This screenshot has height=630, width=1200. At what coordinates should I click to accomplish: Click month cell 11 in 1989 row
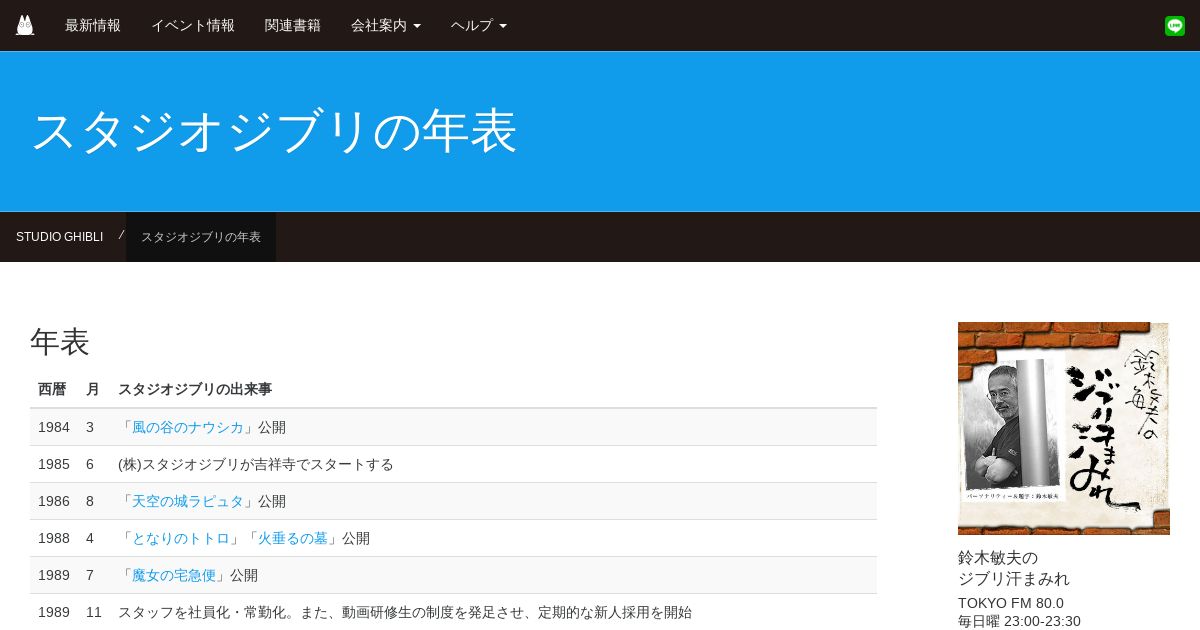pyautogui.click(x=94, y=612)
